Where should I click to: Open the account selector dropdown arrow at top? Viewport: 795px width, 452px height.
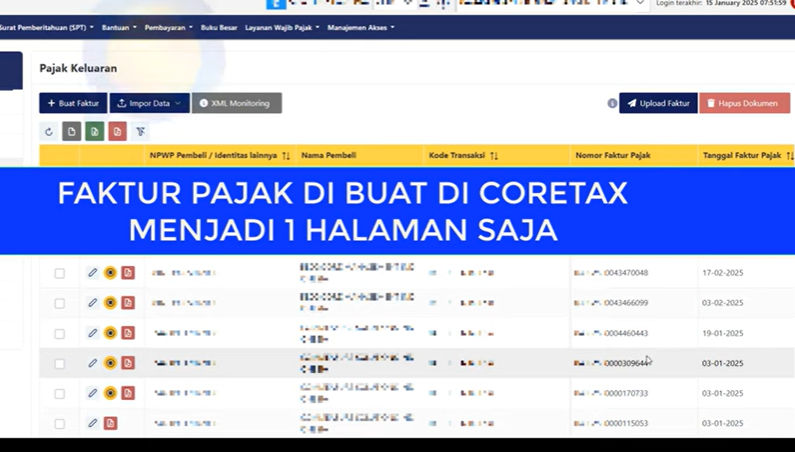(x=640, y=3)
